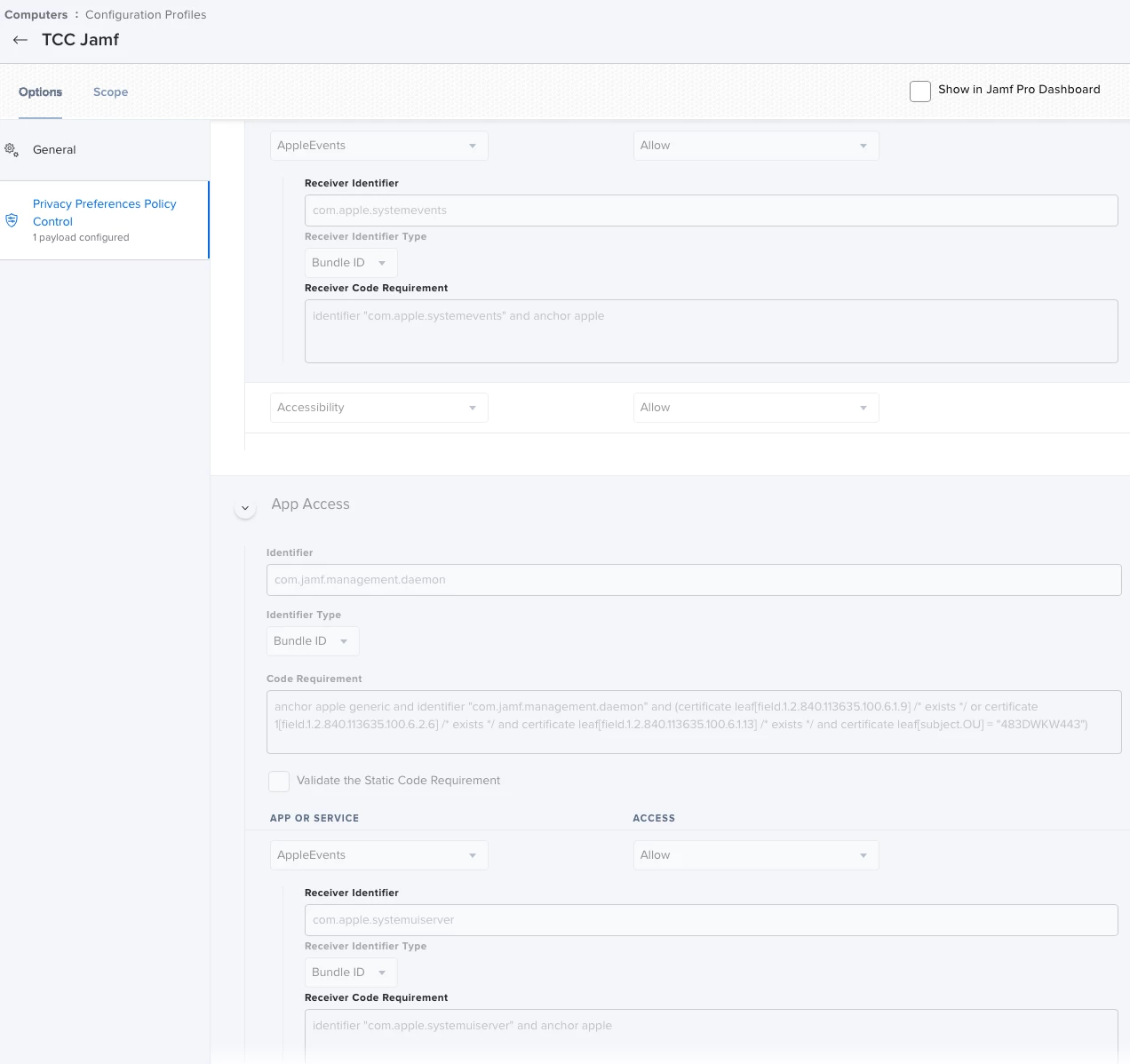Viewport: 1130px width, 1064px height.
Task: Click the App Access section heading
Action: point(310,504)
